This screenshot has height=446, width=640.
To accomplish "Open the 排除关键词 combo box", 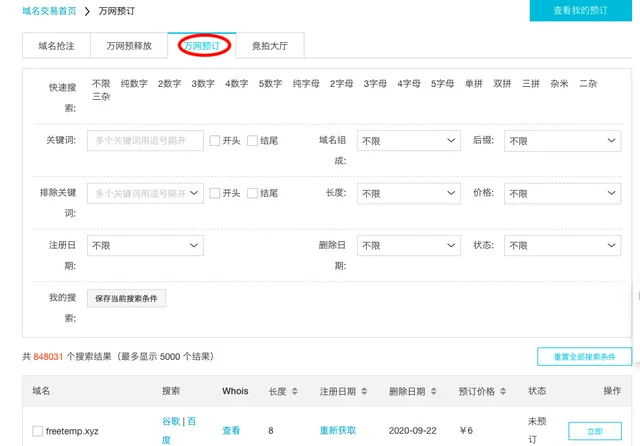I will click(x=145, y=193).
